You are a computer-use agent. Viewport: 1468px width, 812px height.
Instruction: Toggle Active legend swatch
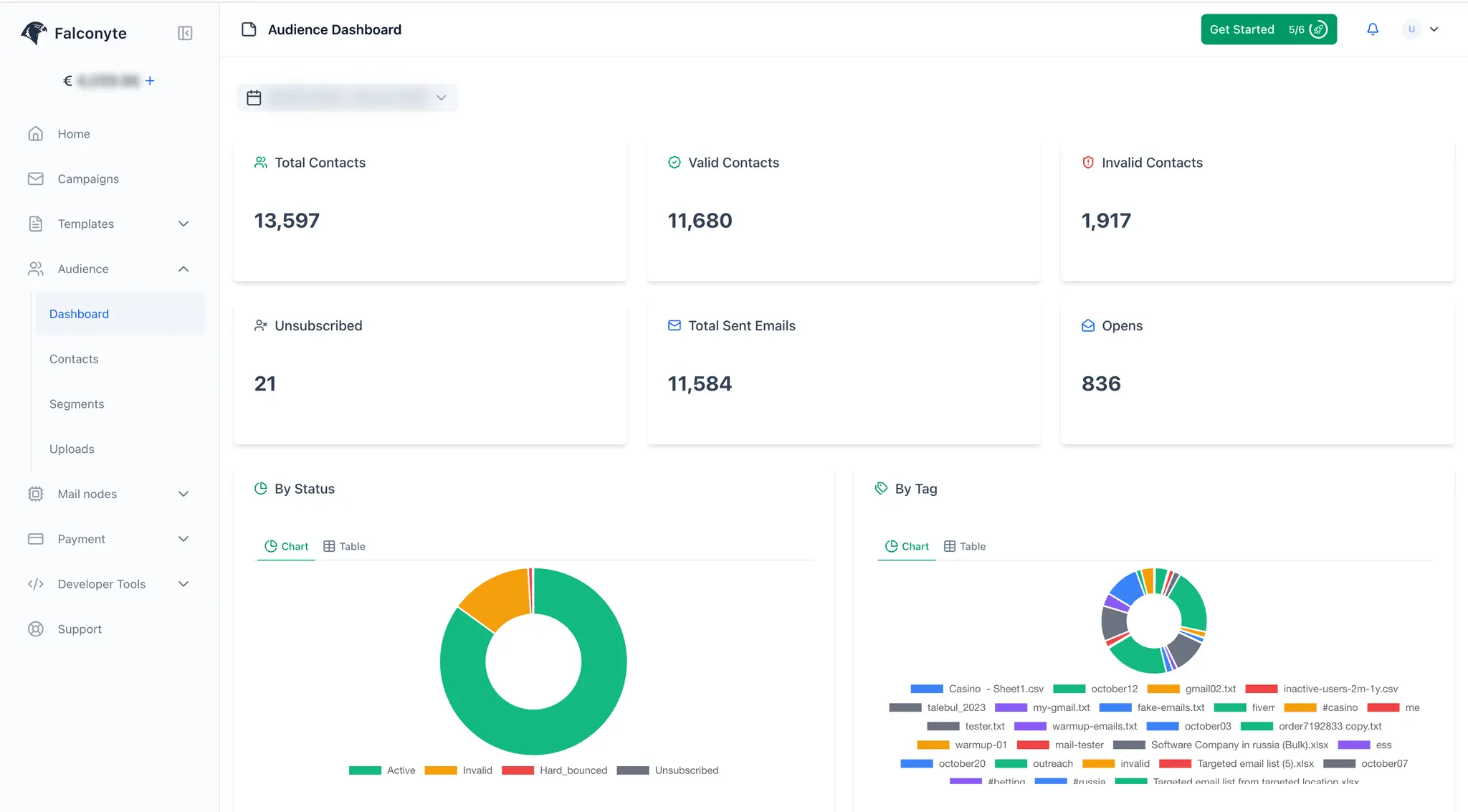365,770
